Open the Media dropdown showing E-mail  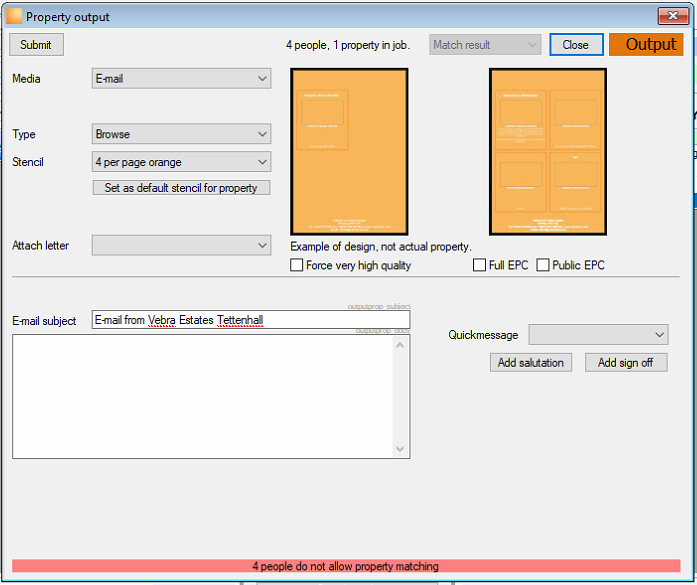pyautogui.click(x=181, y=78)
